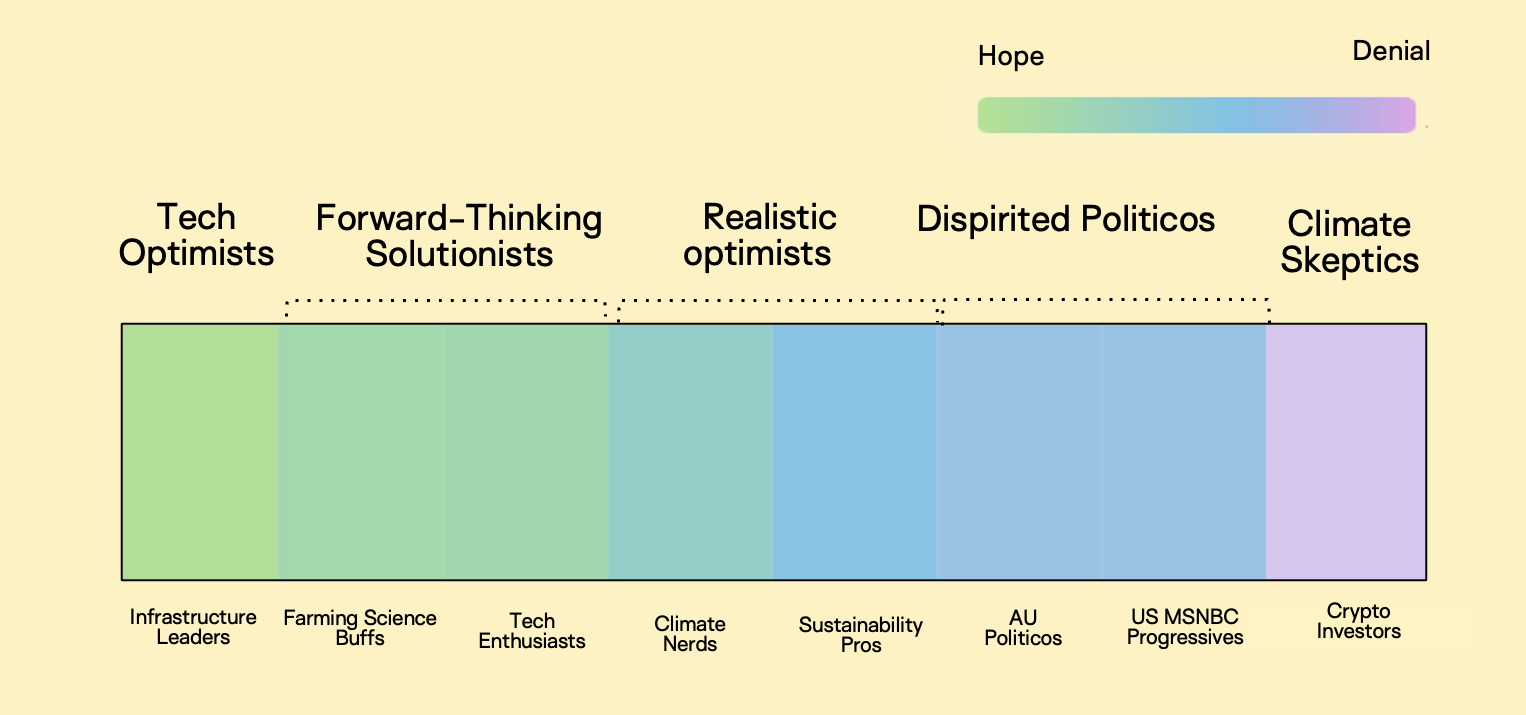Screen dimensions: 1526x715
Task: Click the blue segment above Sustainability Pros
Action: (x=855, y=451)
